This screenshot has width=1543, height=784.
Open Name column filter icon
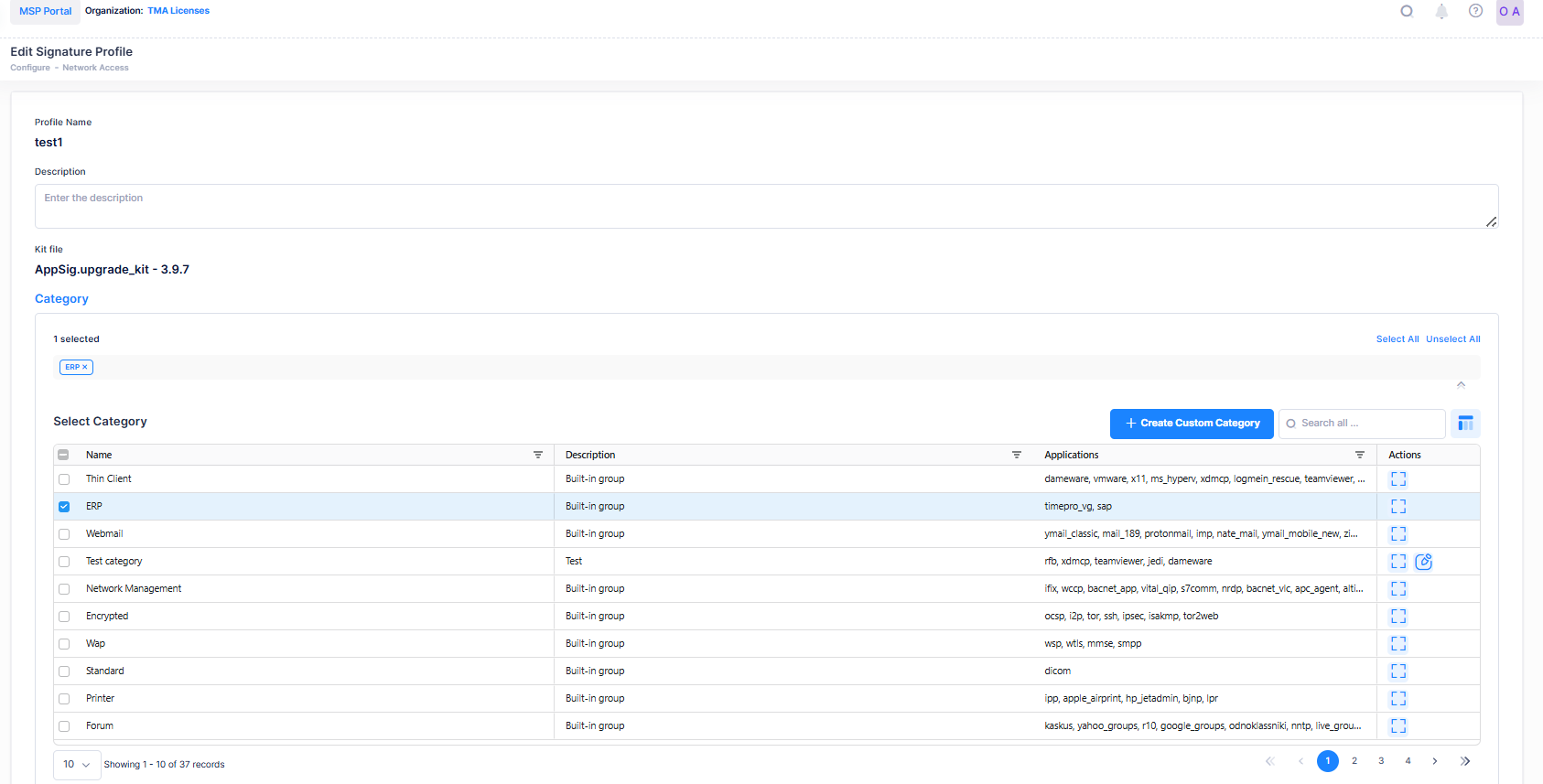pyautogui.click(x=538, y=455)
